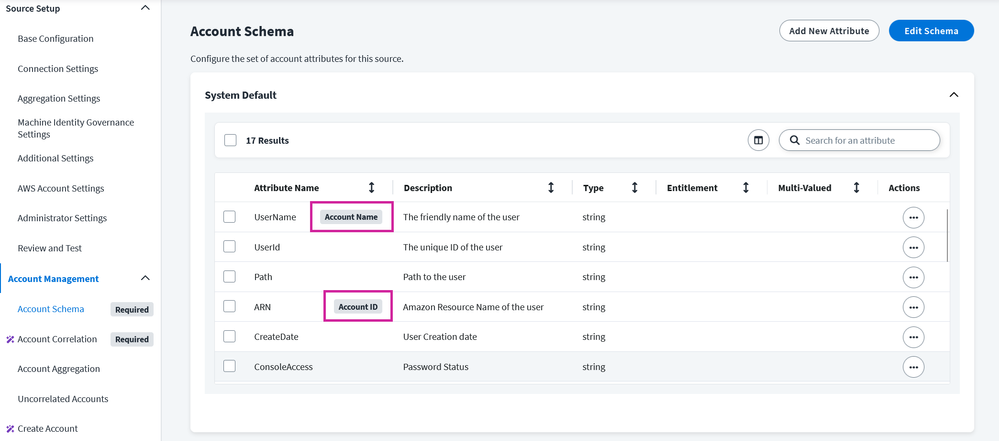This screenshot has width=999, height=441.
Task: Check the CreateDate row checkbox
Action: pos(229,336)
